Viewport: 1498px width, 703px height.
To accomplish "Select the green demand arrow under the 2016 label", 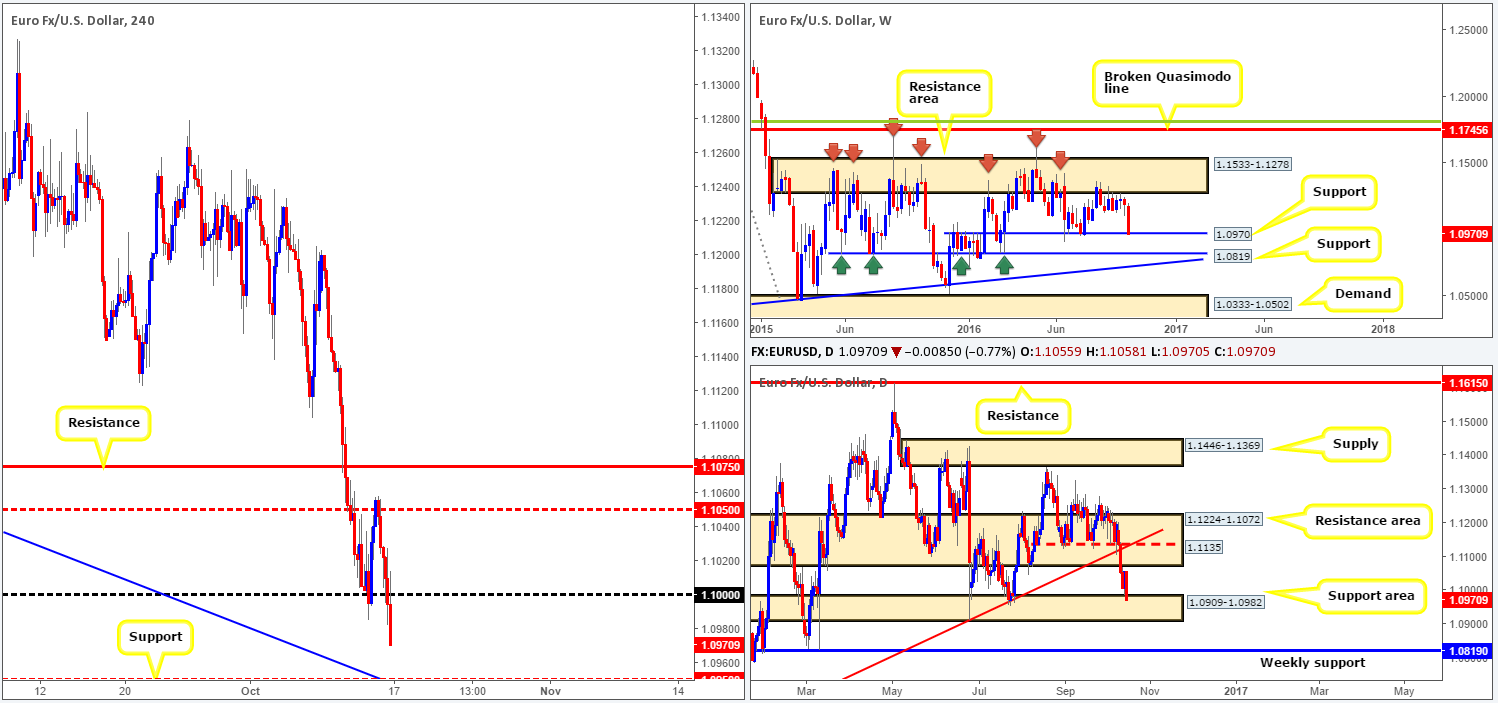I will (x=960, y=265).
